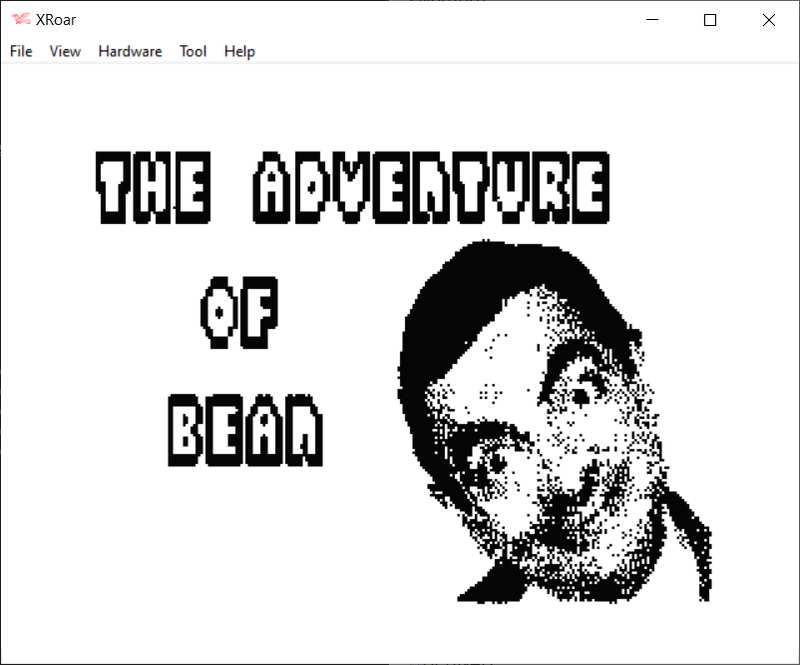Open the Help menu
This screenshot has height=665, width=800.
click(x=239, y=51)
